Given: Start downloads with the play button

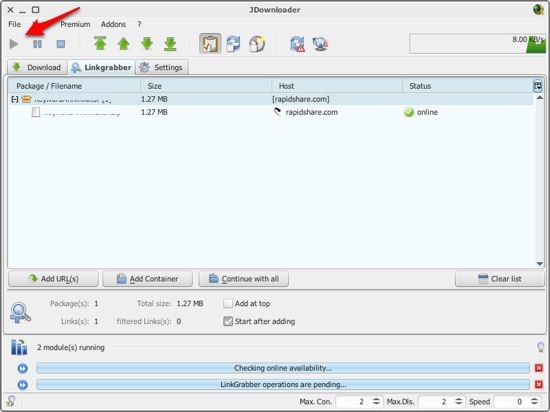Looking at the screenshot, I should [14, 44].
